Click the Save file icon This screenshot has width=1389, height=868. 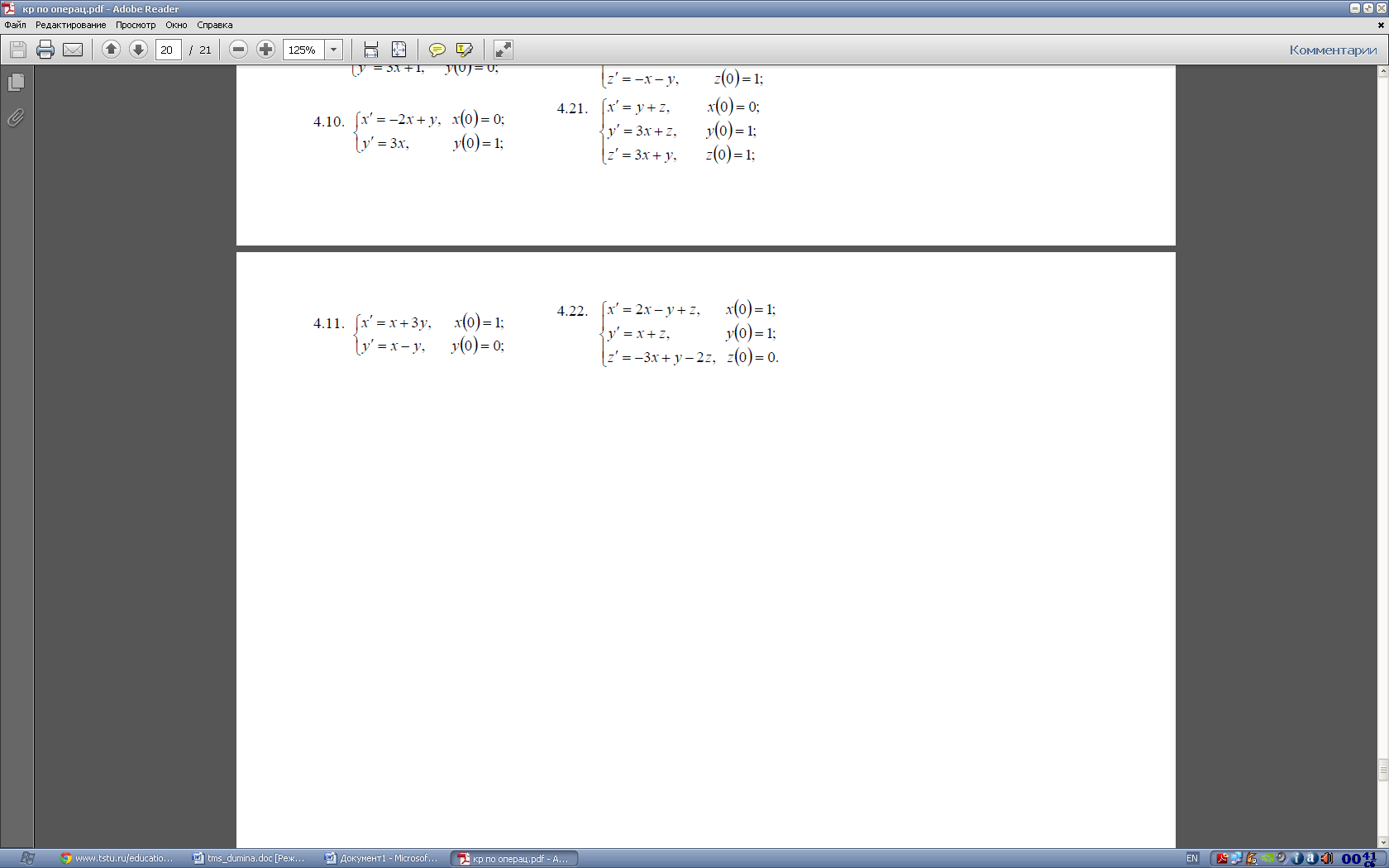[x=18, y=50]
